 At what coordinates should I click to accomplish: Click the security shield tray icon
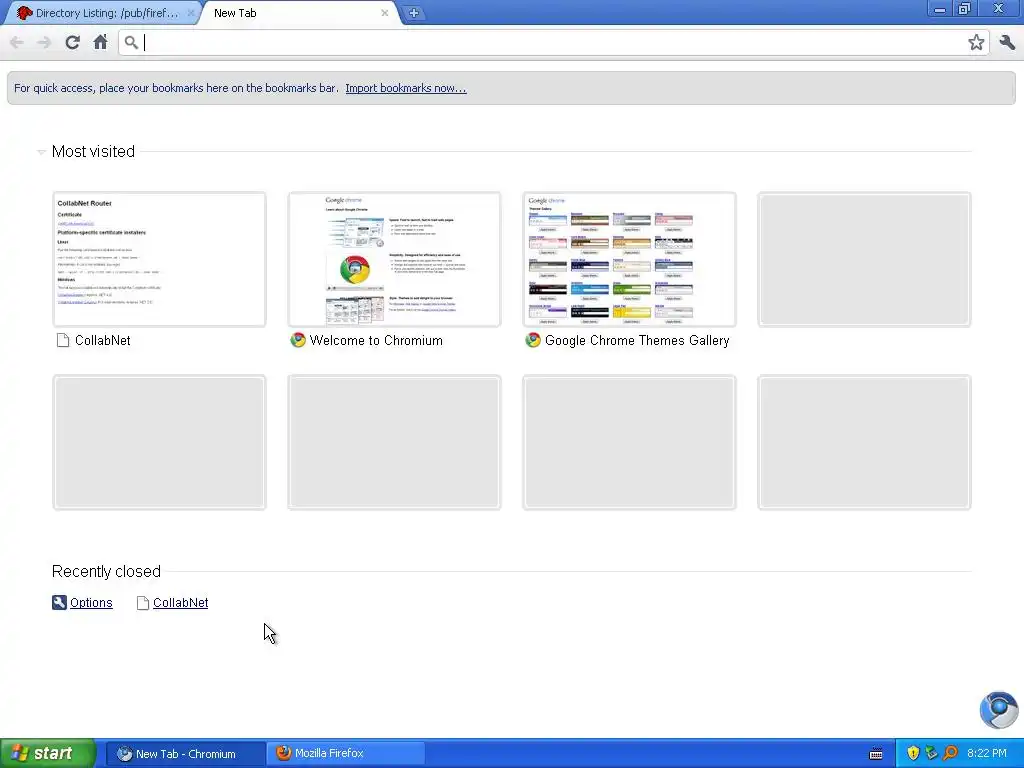click(x=913, y=754)
